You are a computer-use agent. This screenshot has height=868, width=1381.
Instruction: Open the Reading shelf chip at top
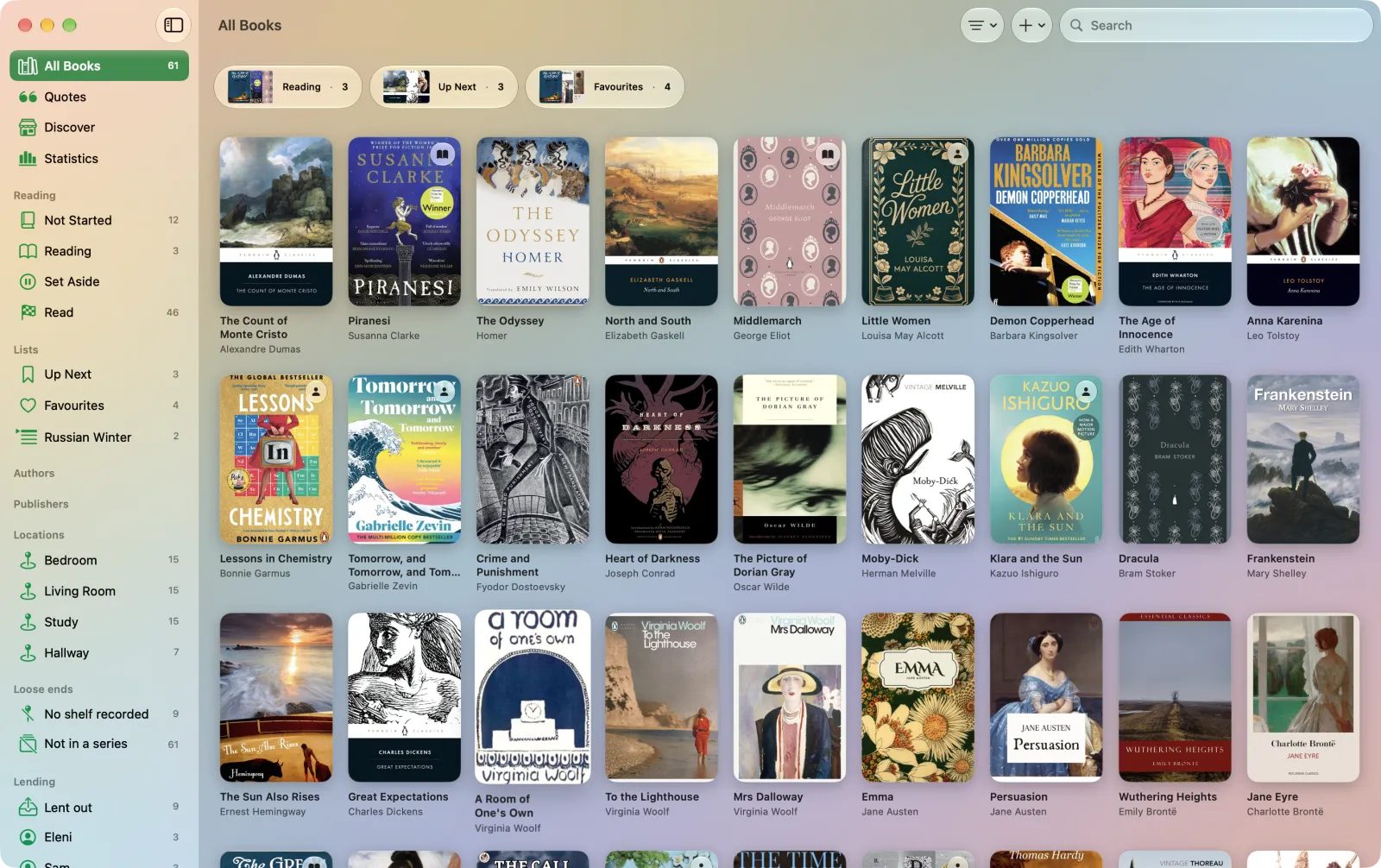(x=287, y=87)
